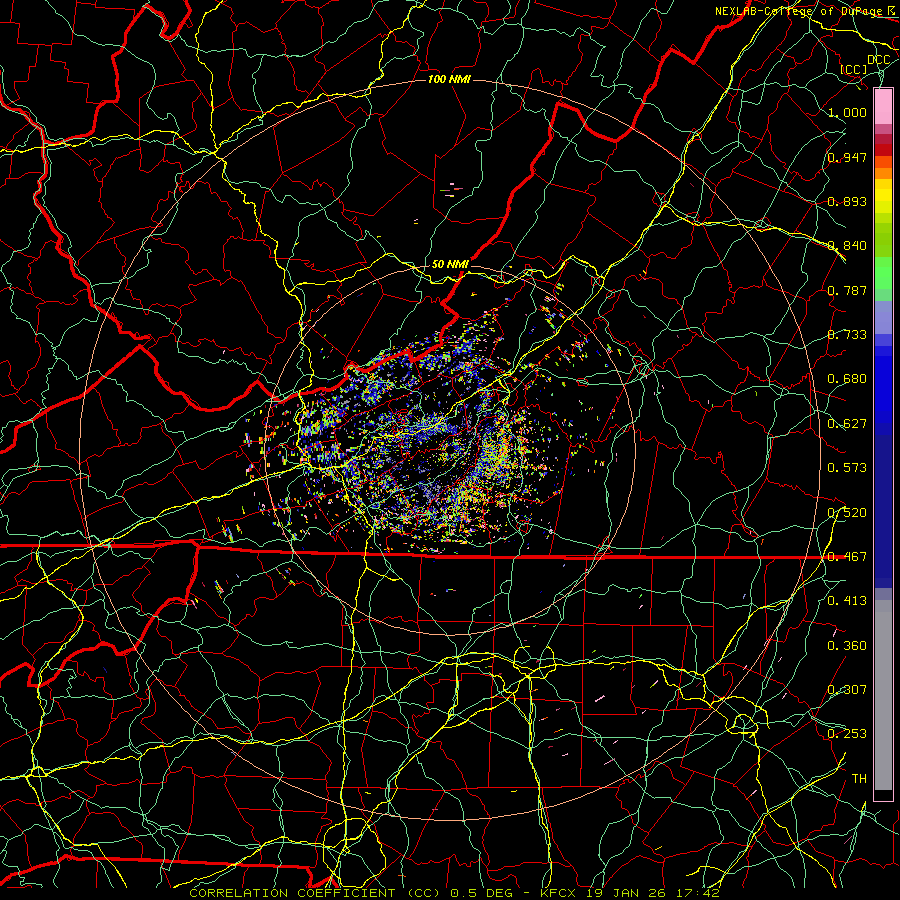Pick the red color band near 0.947
Screen dimensions: 900x900
click(883, 150)
